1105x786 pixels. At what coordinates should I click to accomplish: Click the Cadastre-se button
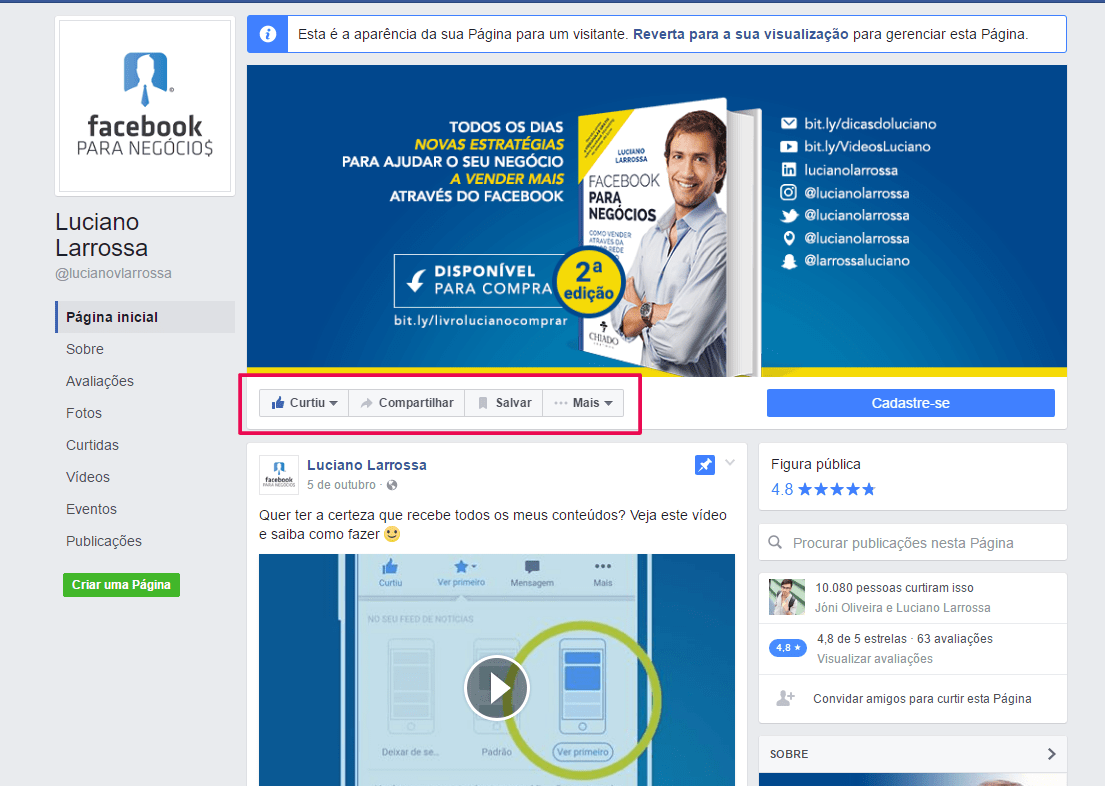(x=910, y=403)
